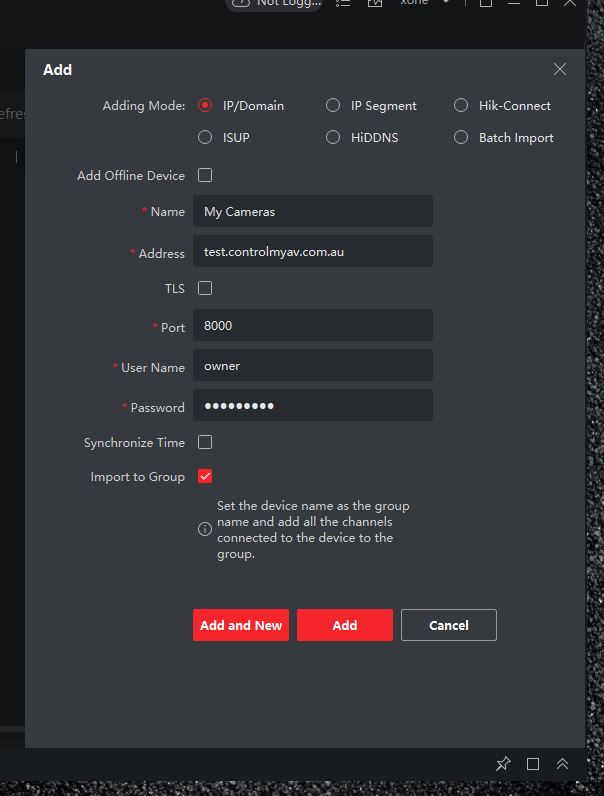Click the group name description text
The image size is (604, 796).
pyautogui.click(x=313, y=530)
